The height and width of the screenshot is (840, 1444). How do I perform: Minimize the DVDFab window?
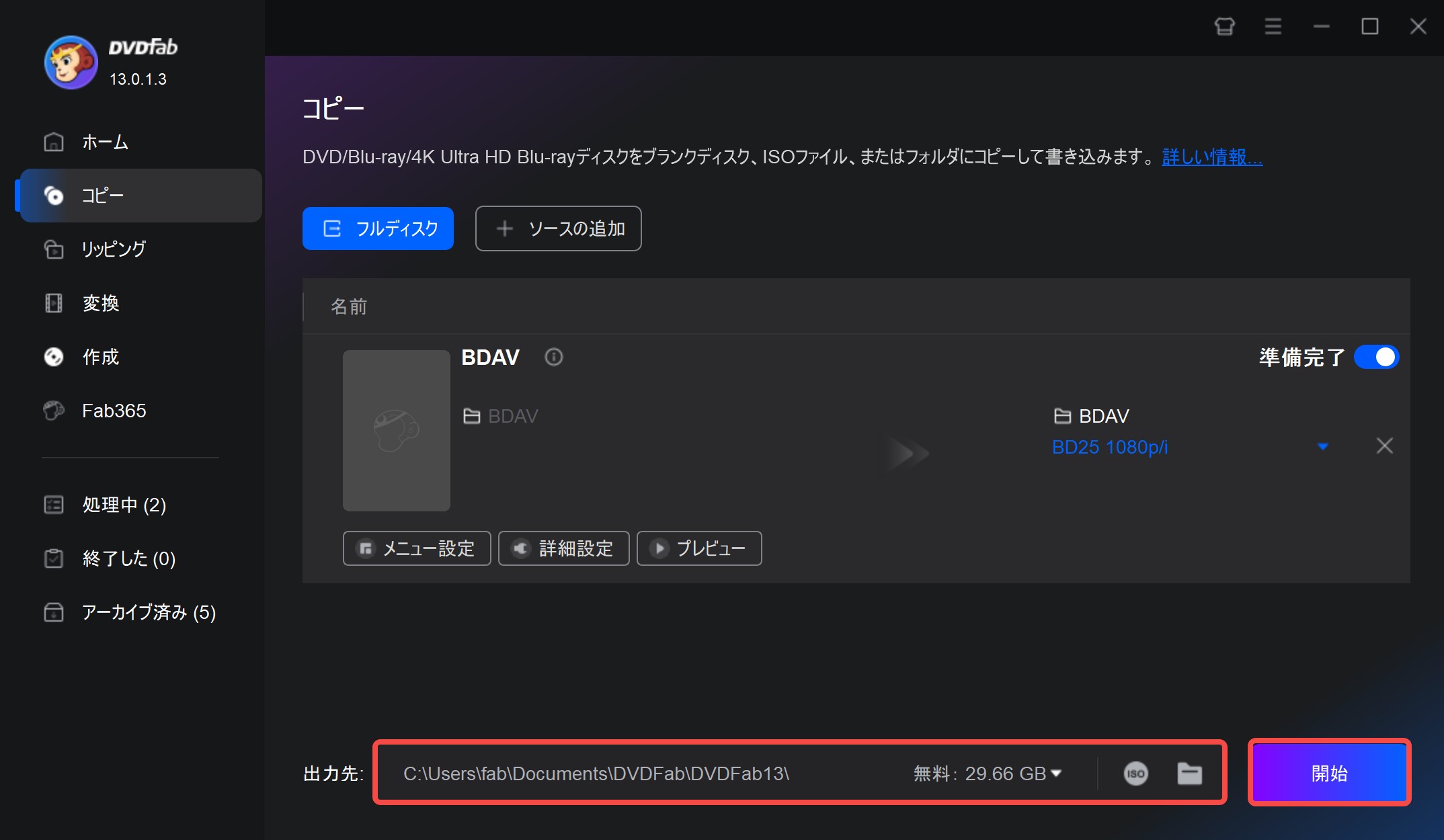pos(1322,27)
